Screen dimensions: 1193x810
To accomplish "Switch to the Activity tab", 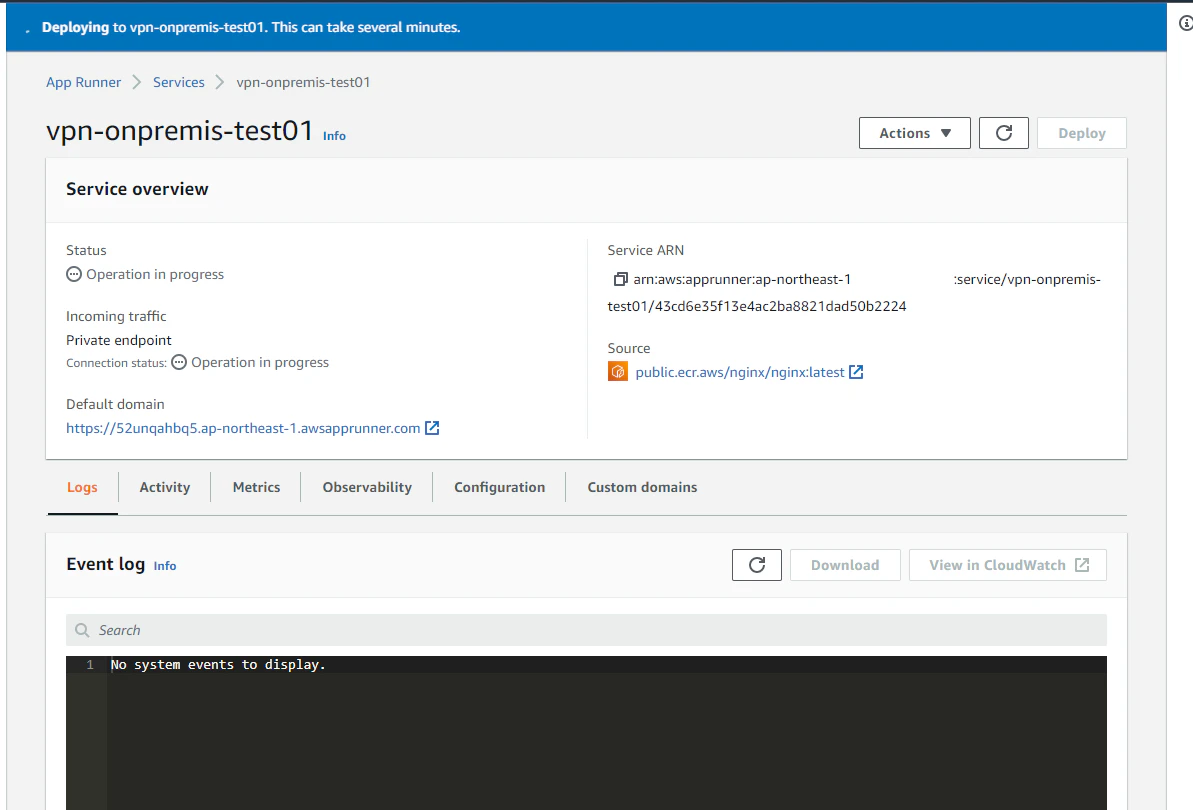I will (164, 488).
